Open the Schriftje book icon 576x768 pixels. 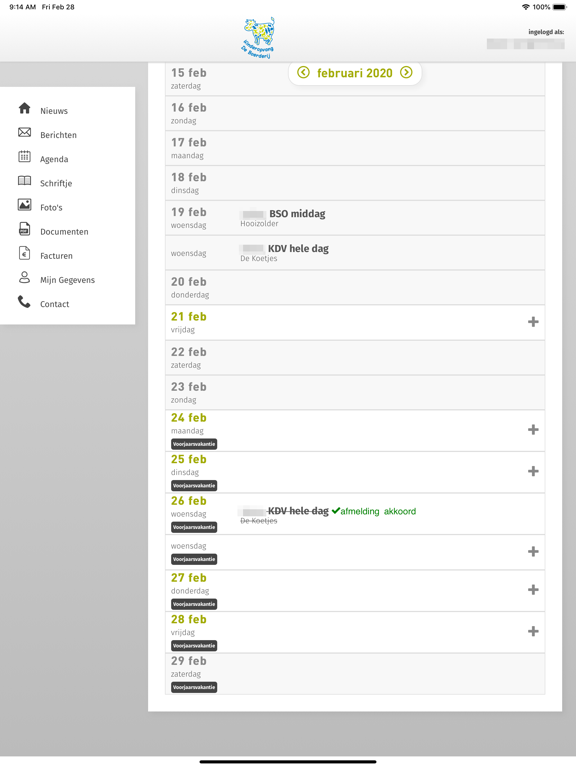(x=24, y=181)
